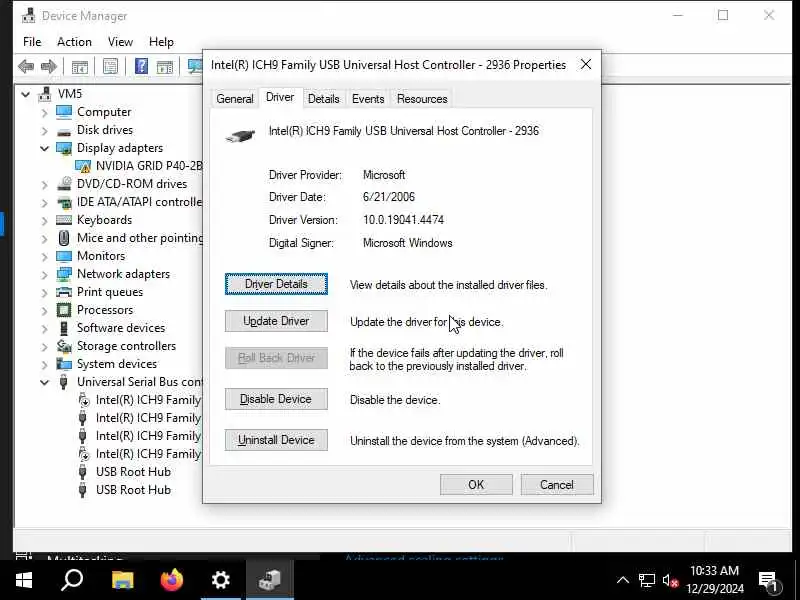
Task: Open the Action menu
Action: [74, 42]
